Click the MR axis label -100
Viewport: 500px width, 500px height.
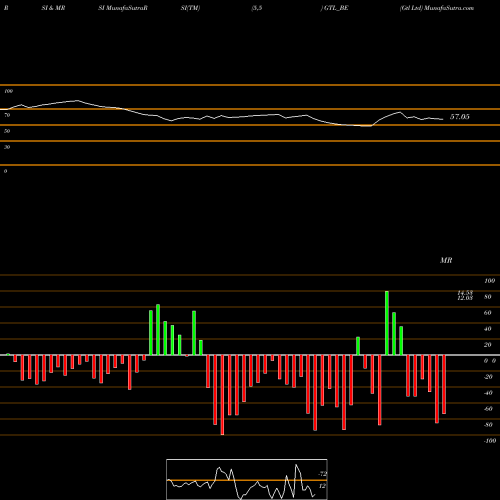490,441
